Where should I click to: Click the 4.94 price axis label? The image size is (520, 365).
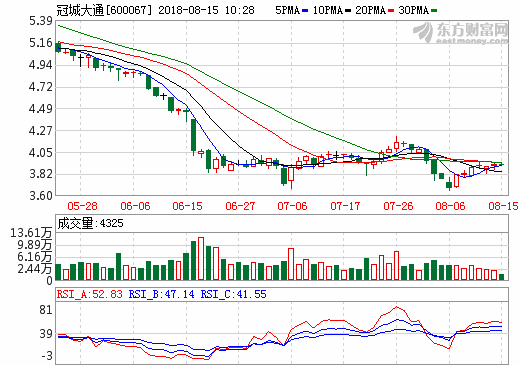[41, 65]
